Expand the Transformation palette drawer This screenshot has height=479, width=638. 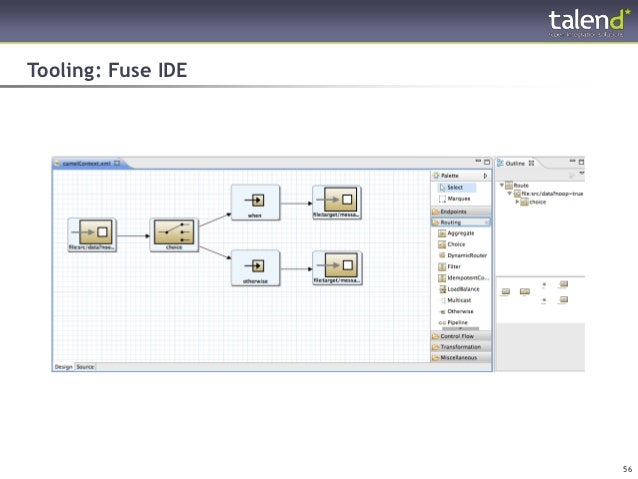tap(461, 347)
